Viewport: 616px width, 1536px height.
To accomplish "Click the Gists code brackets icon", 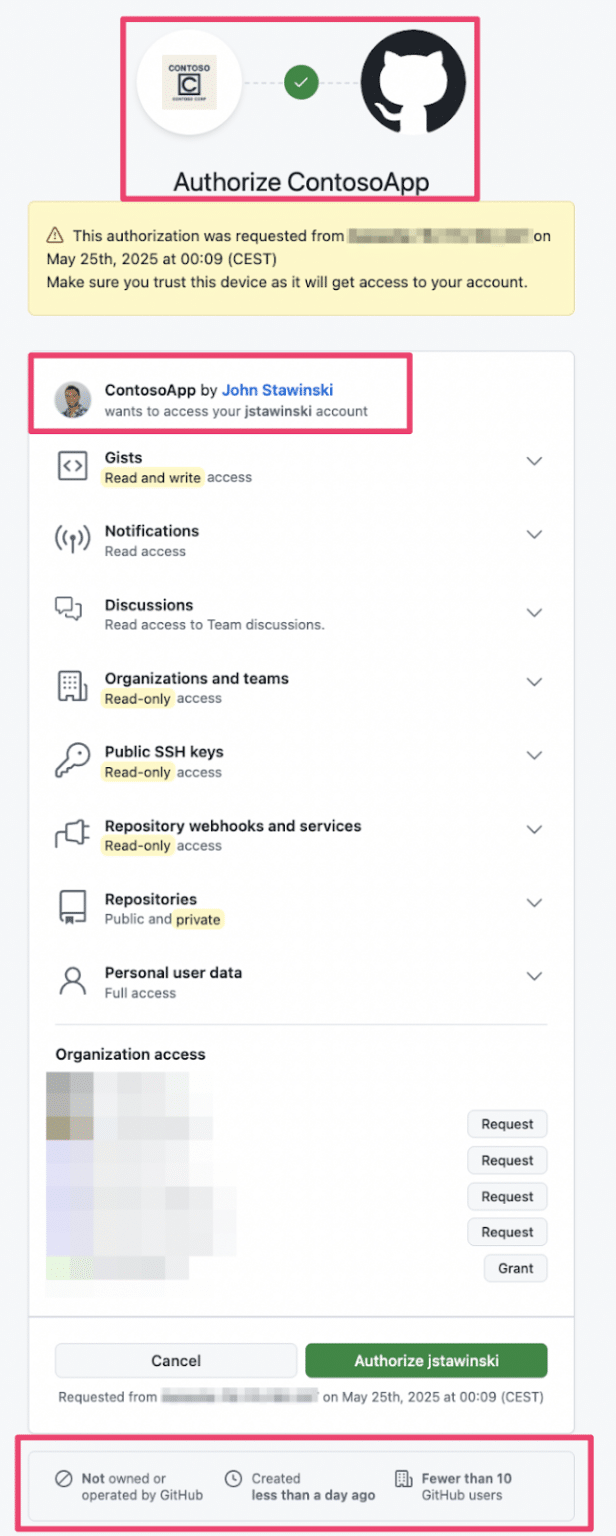I will (x=71, y=465).
